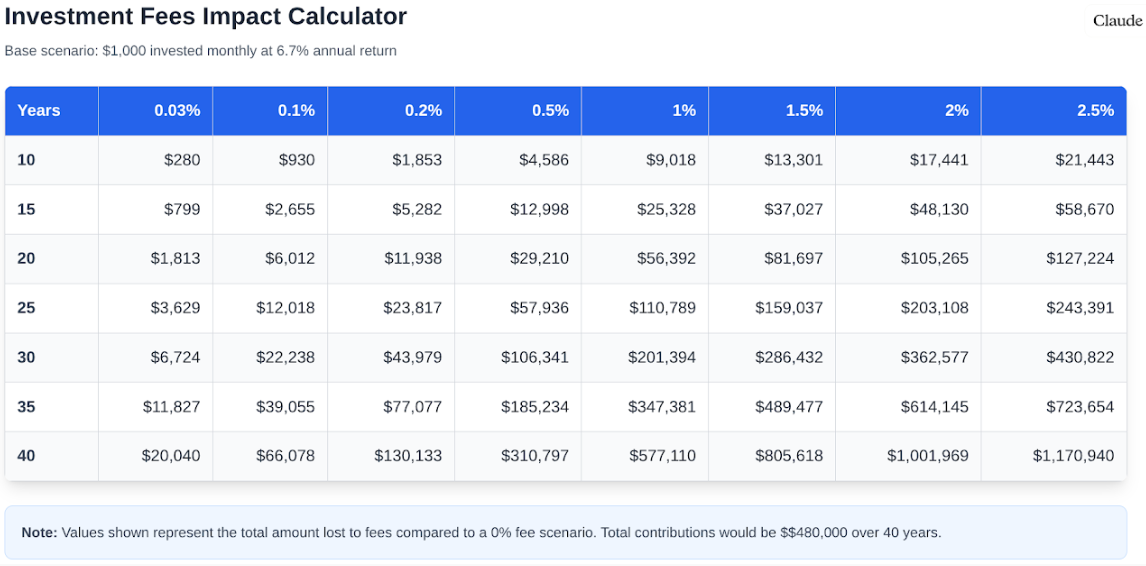Select the 0.1% fee column header
1146x566 pixels.
click(296, 110)
